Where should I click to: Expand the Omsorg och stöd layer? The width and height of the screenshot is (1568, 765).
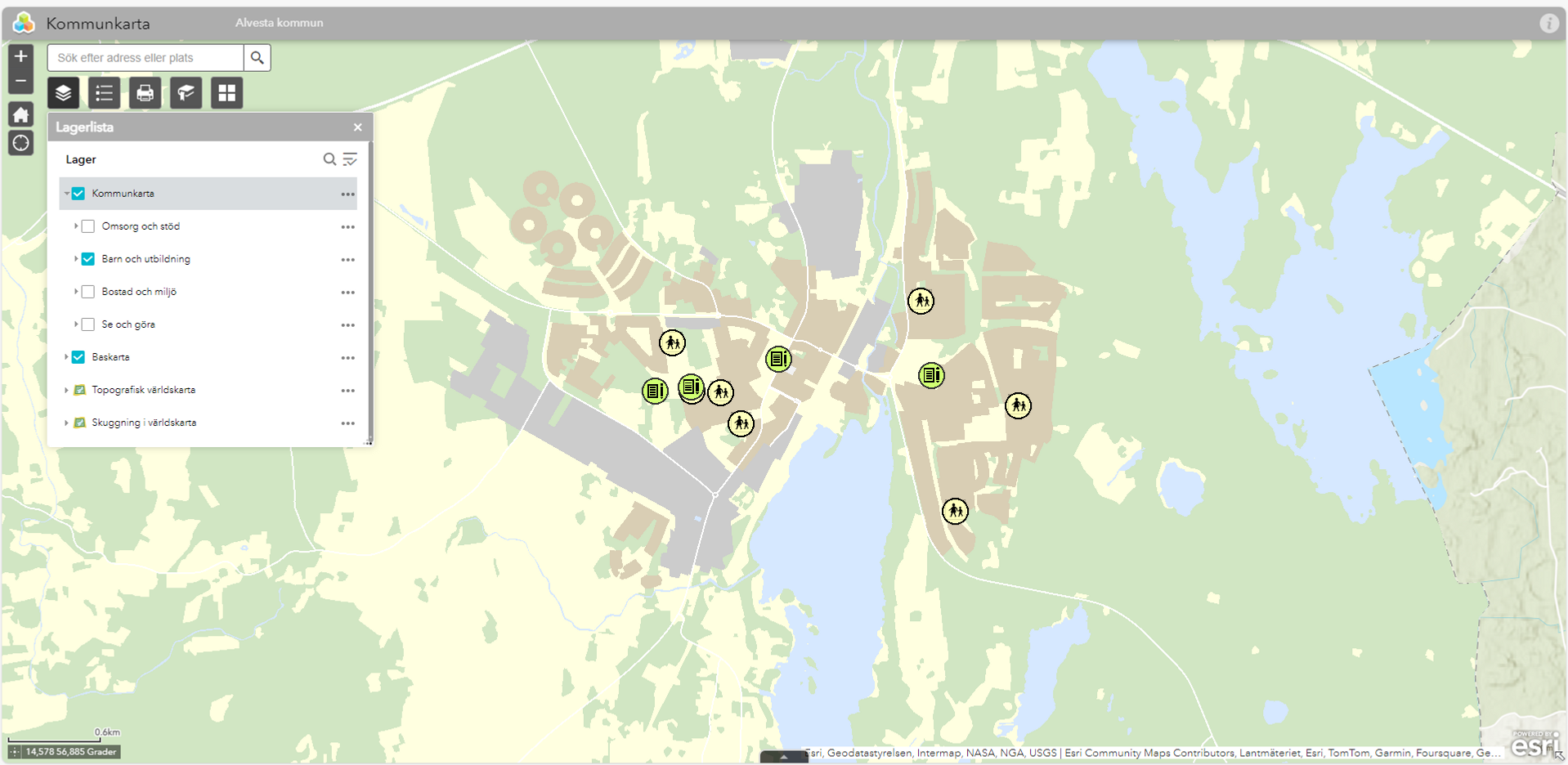pos(76,226)
